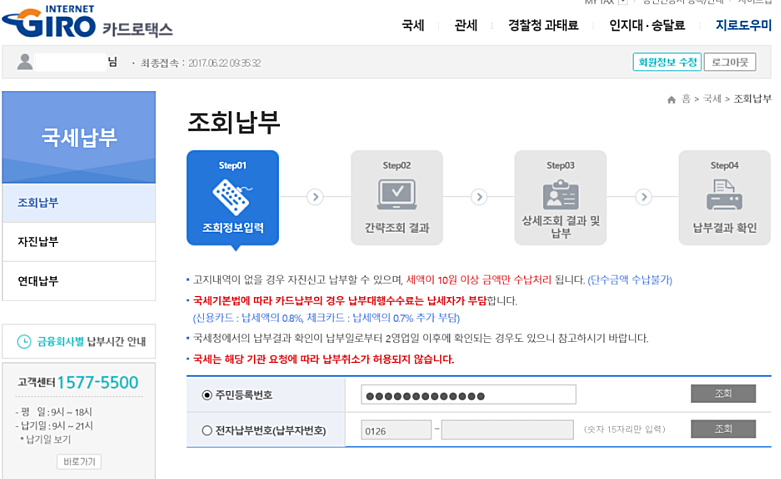Click the Step04 납부결과 확인 printer icon

point(724,195)
